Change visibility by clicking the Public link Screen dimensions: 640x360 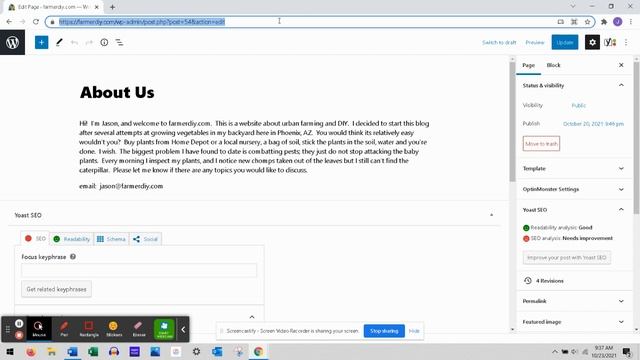tap(578, 105)
